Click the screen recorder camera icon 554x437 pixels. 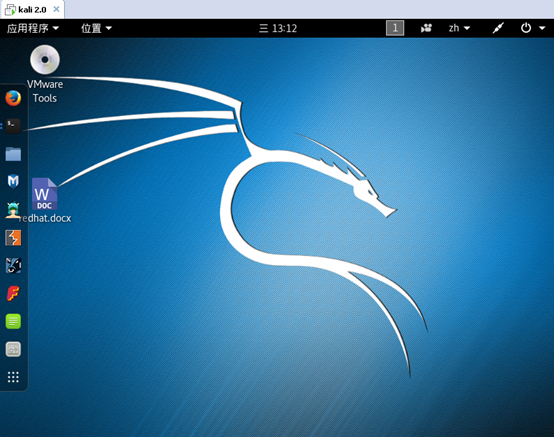[x=426, y=28]
